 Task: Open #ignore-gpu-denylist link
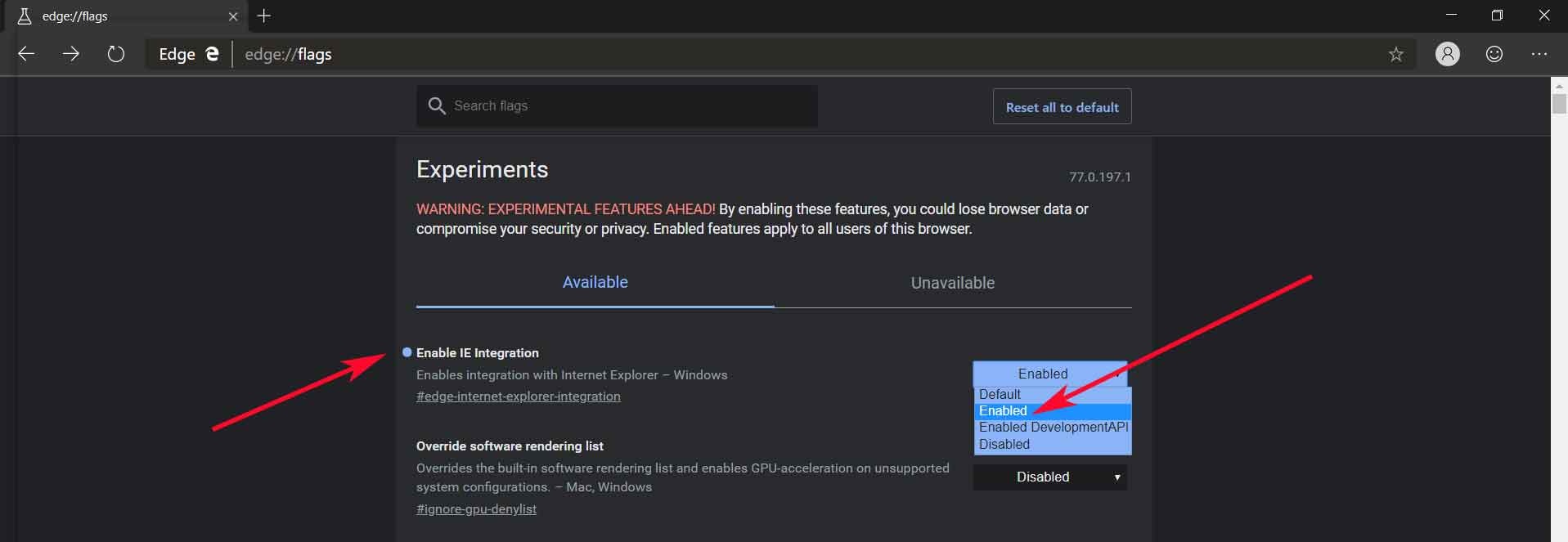[476, 508]
